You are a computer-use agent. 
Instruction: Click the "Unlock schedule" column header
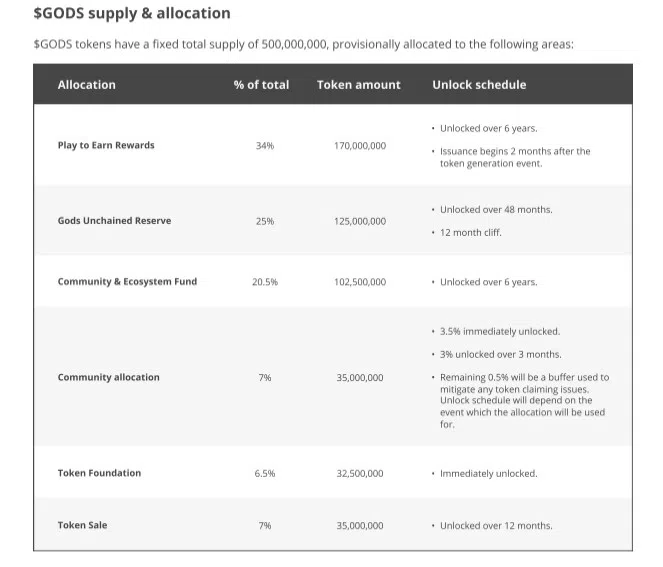click(x=479, y=85)
